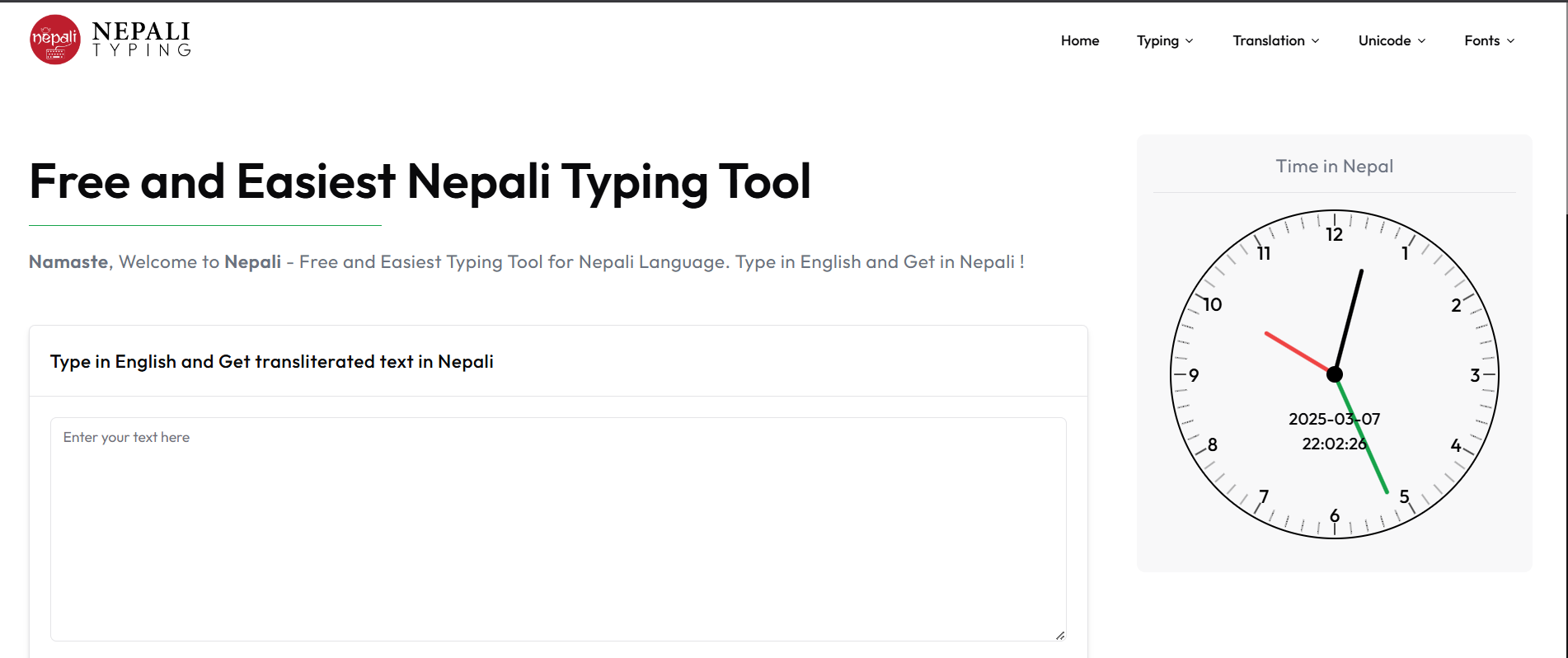The image size is (1568, 658).
Task: Click the Free and Easiest Nepali Typing Tool heading
Action: [420, 181]
